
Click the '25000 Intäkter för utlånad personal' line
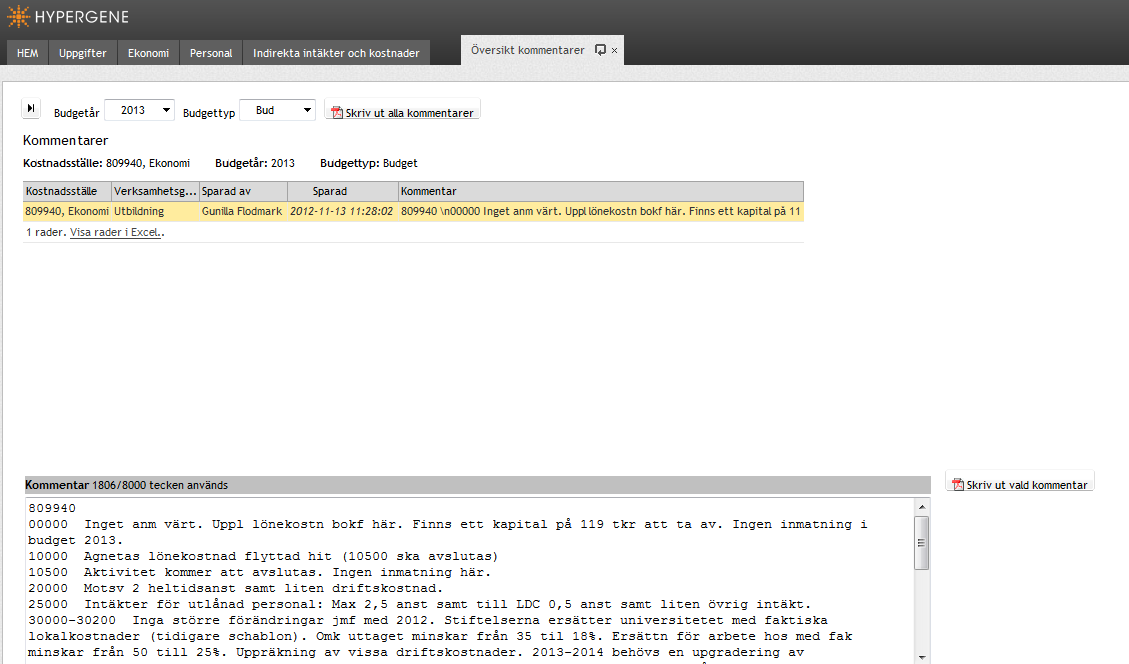(x=420, y=604)
